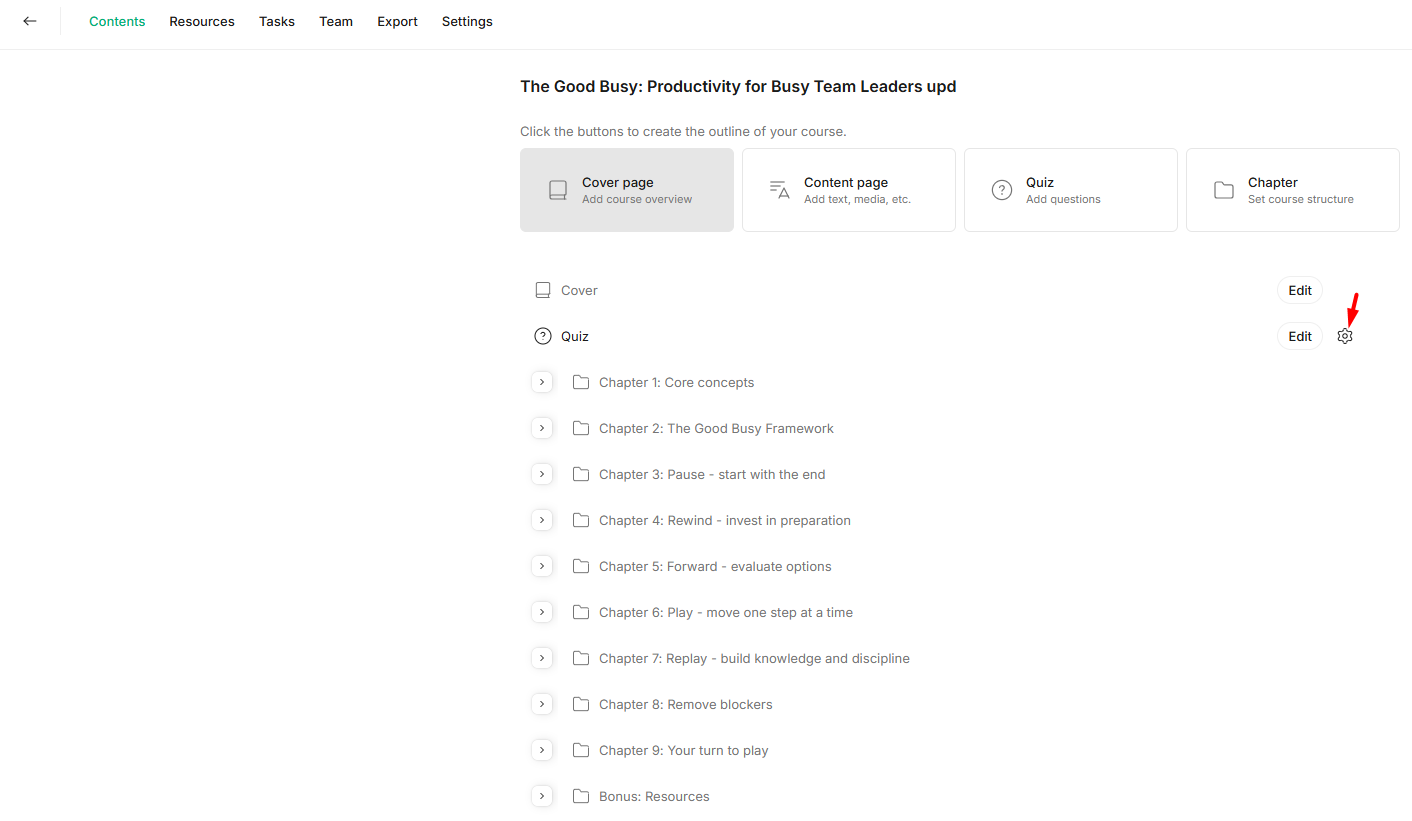Add a new Chapter to course
Viewport: 1412px width, 821px height.
tap(1292, 190)
